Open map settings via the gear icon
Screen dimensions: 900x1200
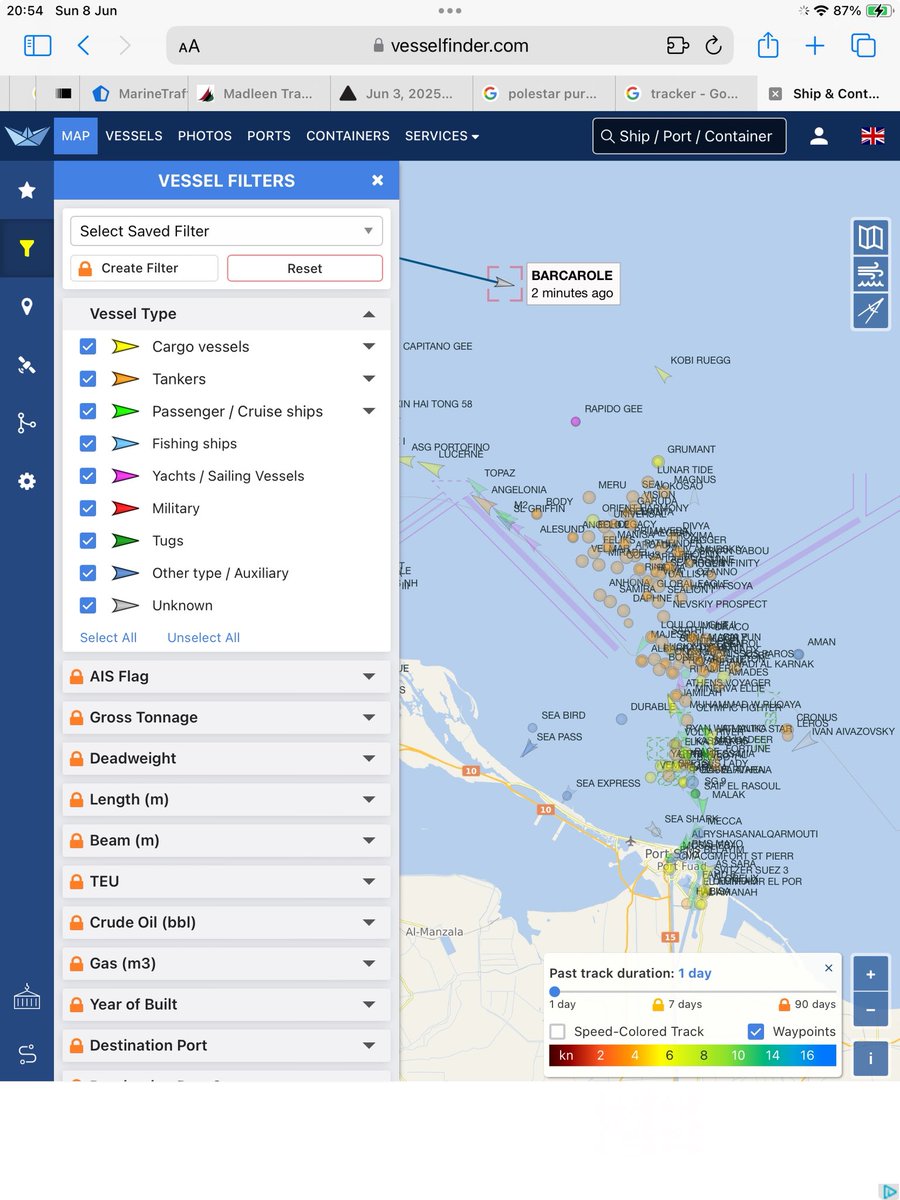[27, 481]
